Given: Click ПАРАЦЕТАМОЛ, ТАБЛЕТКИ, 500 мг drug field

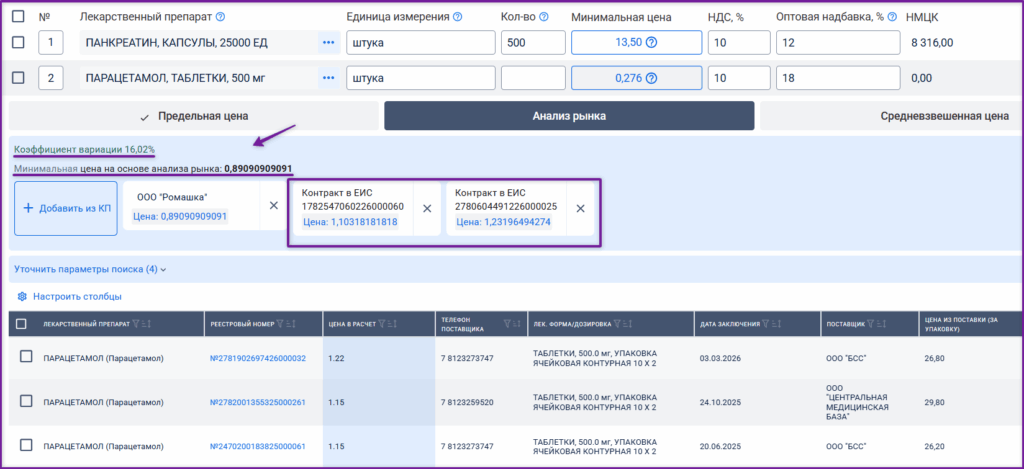Looking at the screenshot, I should click(x=199, y=78).
